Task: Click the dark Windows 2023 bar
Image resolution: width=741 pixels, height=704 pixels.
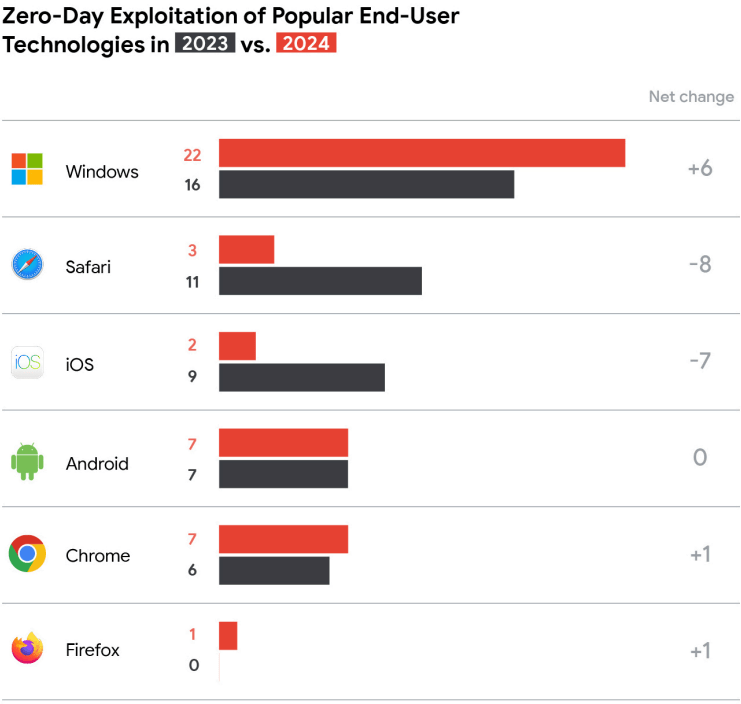Action: [x=367, y=184]
